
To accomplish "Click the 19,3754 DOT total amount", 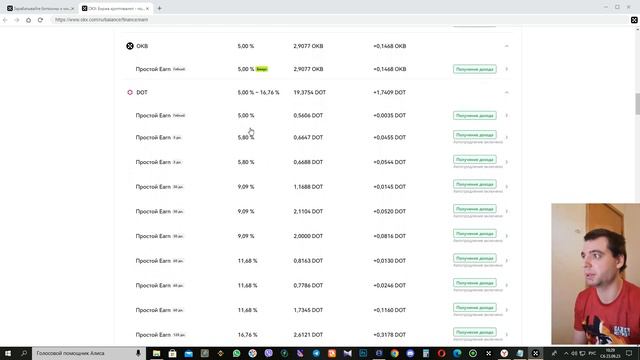I will pyautogui.click(x=309, y=93).
